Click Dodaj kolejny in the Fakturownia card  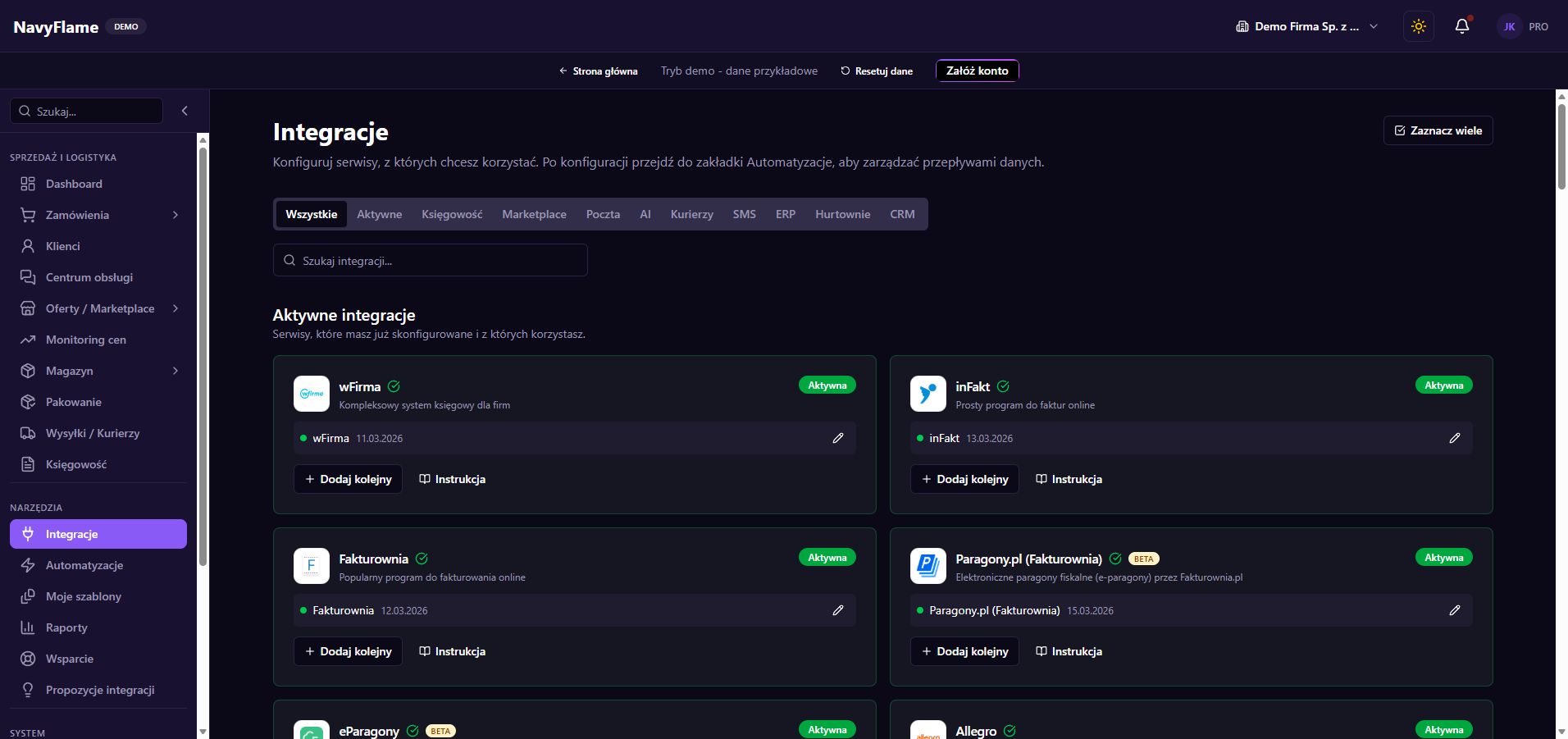coord(348,651)
